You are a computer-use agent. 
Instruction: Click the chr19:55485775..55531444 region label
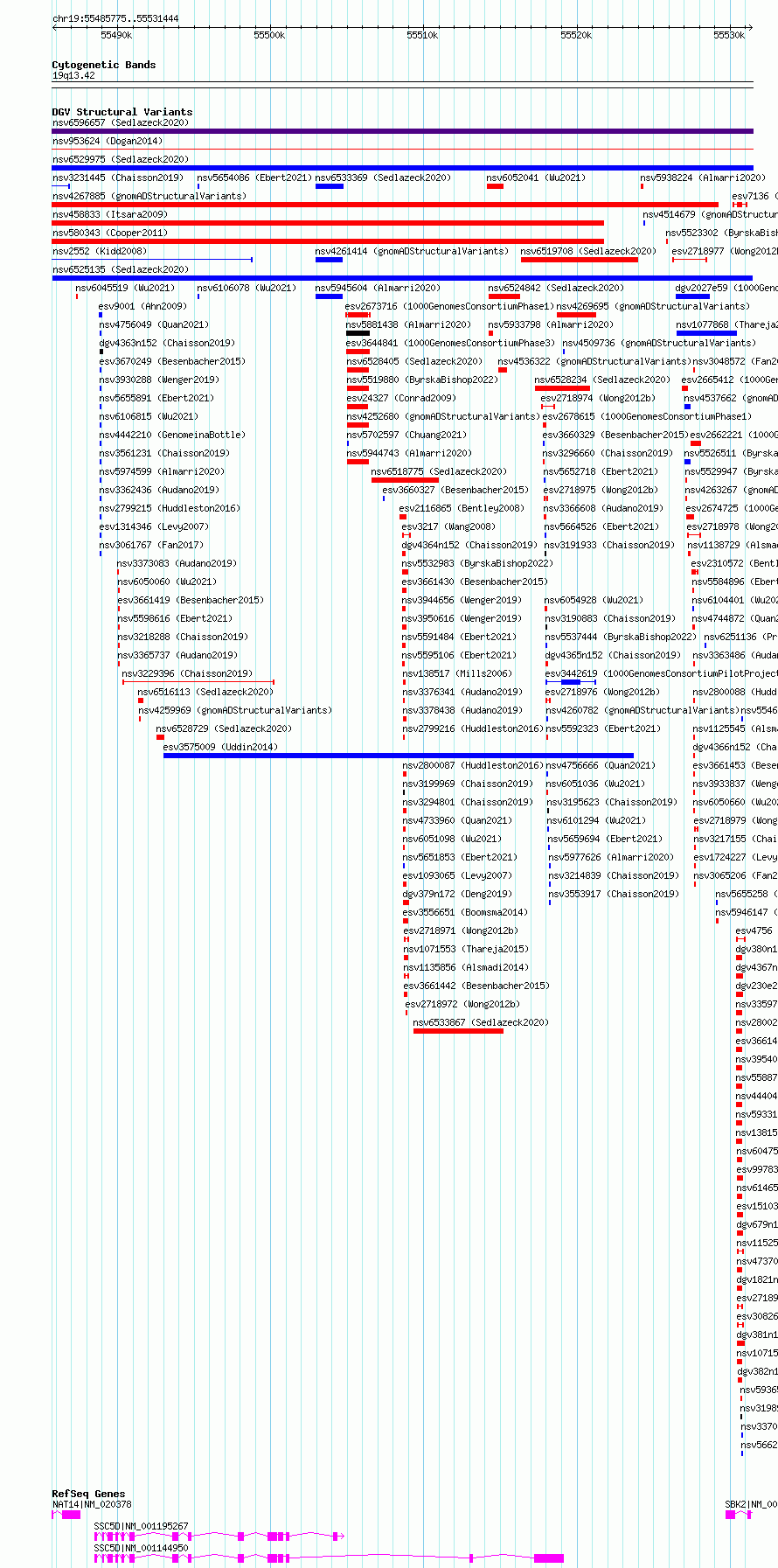pos(115,18)
